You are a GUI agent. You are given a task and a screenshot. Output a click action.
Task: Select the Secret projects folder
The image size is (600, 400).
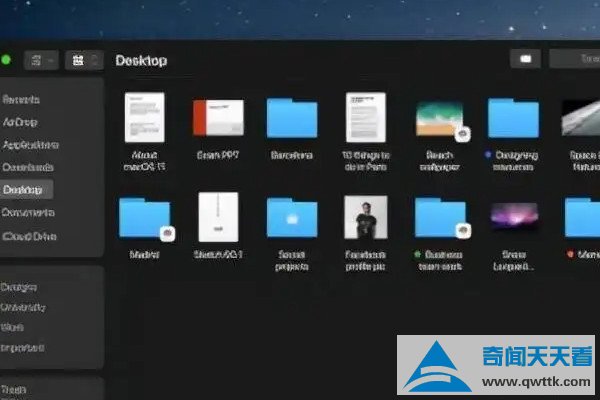(291, 217)
